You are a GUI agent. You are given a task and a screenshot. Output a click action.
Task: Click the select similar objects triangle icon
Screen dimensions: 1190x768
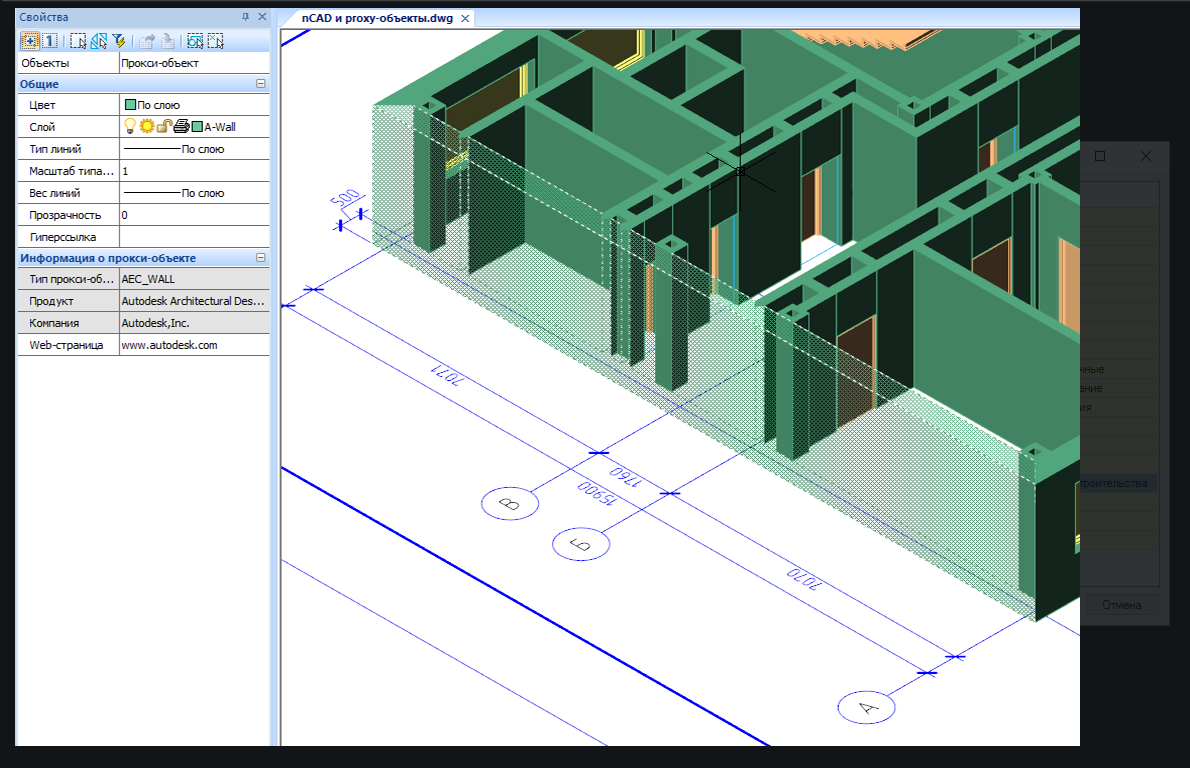(x=99, y=41)
